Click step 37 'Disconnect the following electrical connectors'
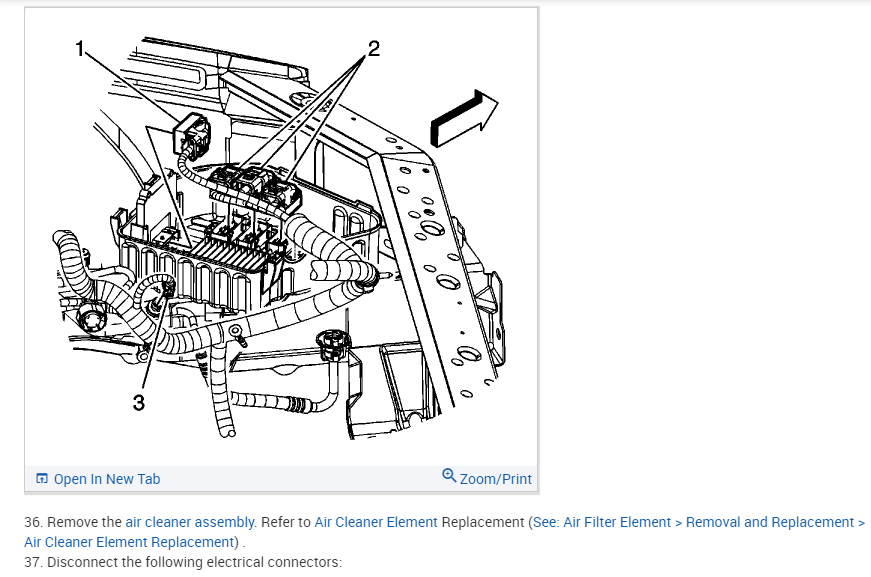 coord(183,562)
